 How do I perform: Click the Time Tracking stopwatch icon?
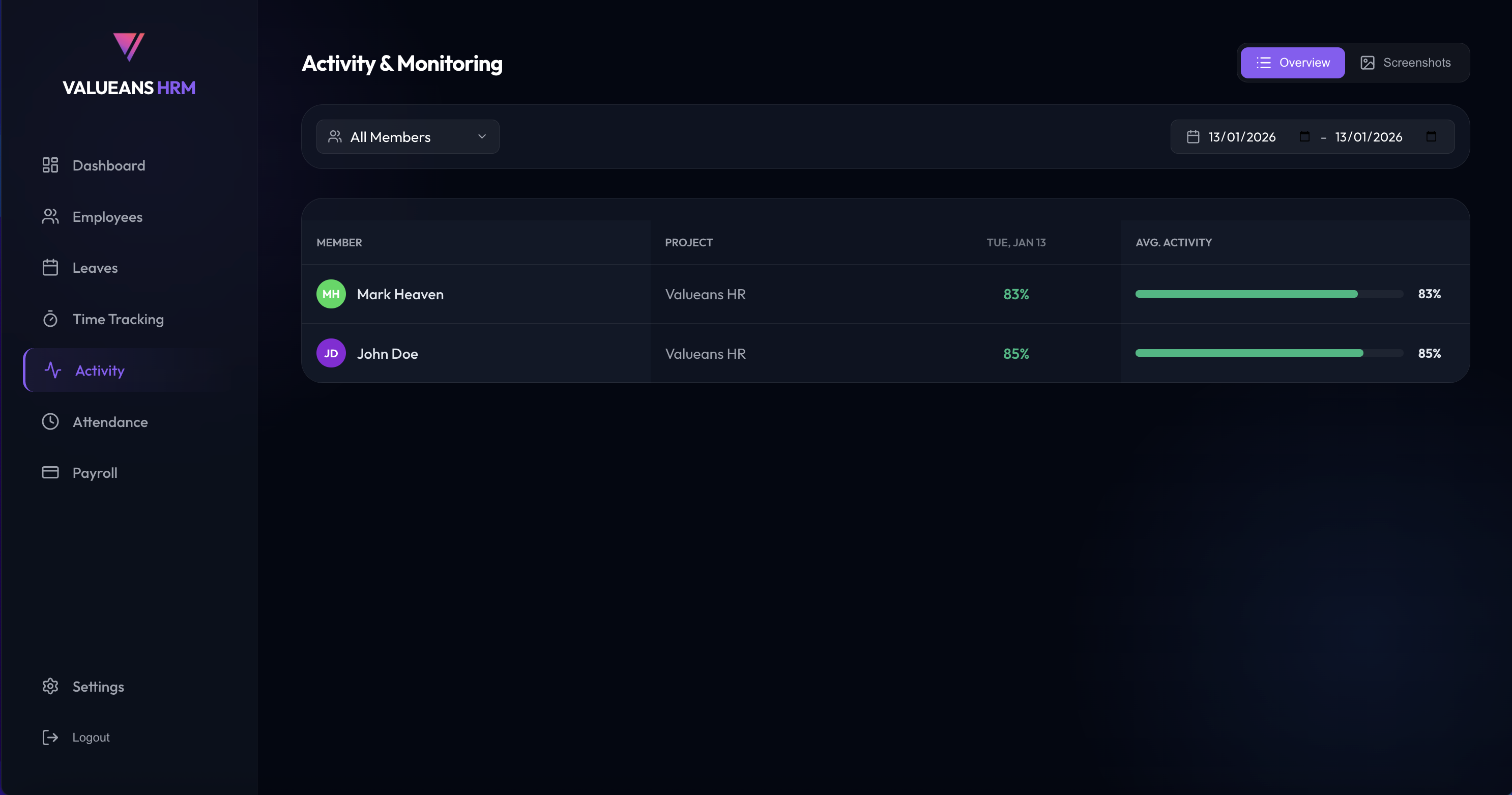[50, 319]
